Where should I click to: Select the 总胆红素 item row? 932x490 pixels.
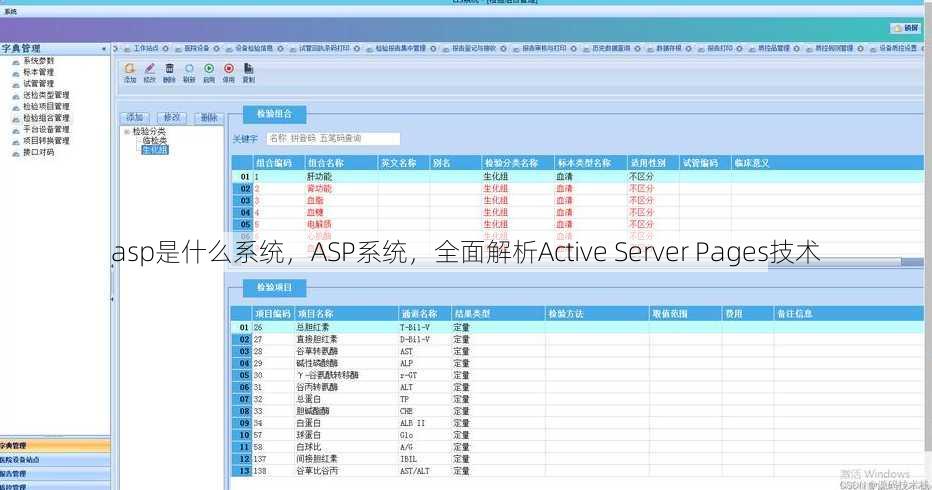(578, 328)
